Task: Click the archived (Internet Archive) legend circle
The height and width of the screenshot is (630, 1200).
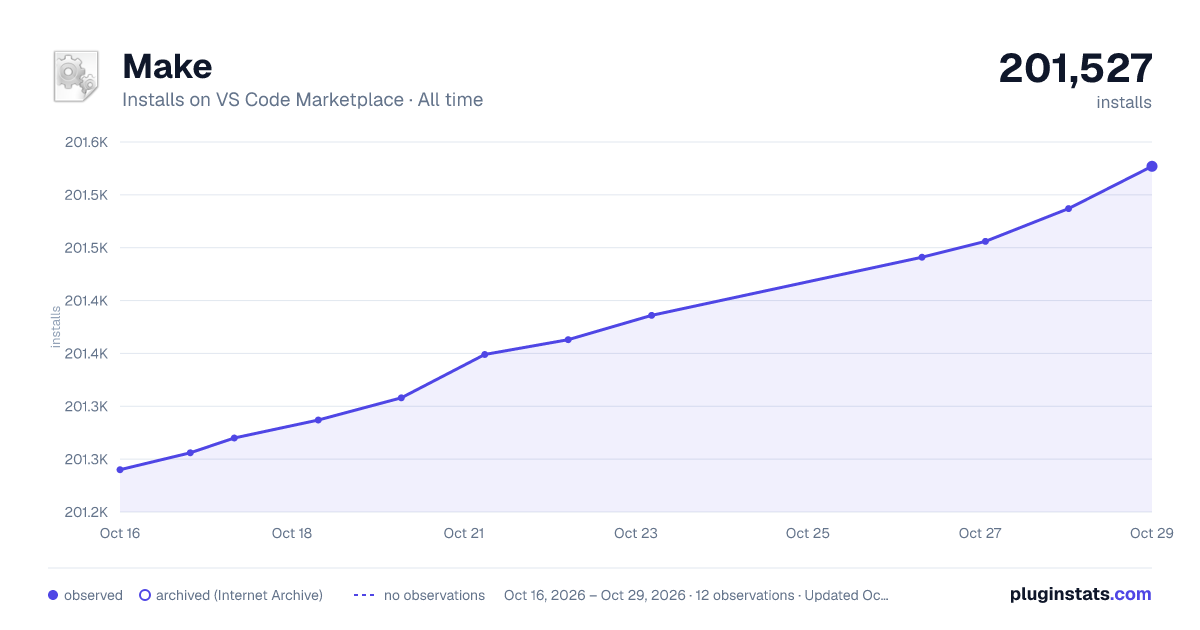Action: pyautogui.click(x=145, y=595)
